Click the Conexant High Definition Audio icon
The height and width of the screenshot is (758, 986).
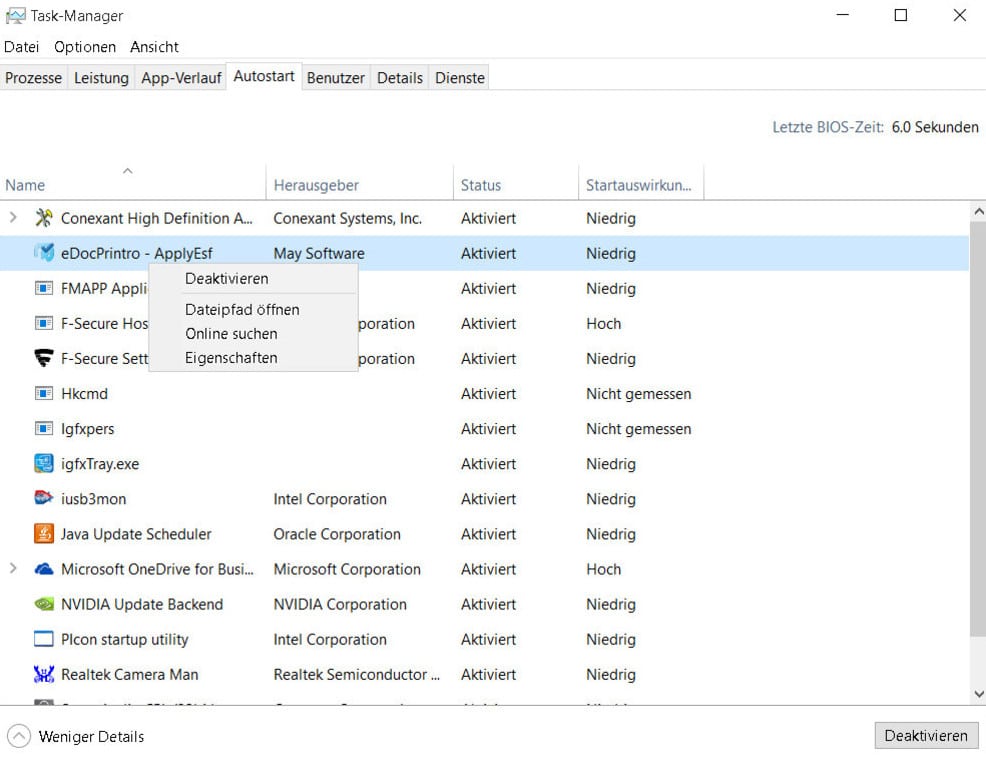(43, 218)
